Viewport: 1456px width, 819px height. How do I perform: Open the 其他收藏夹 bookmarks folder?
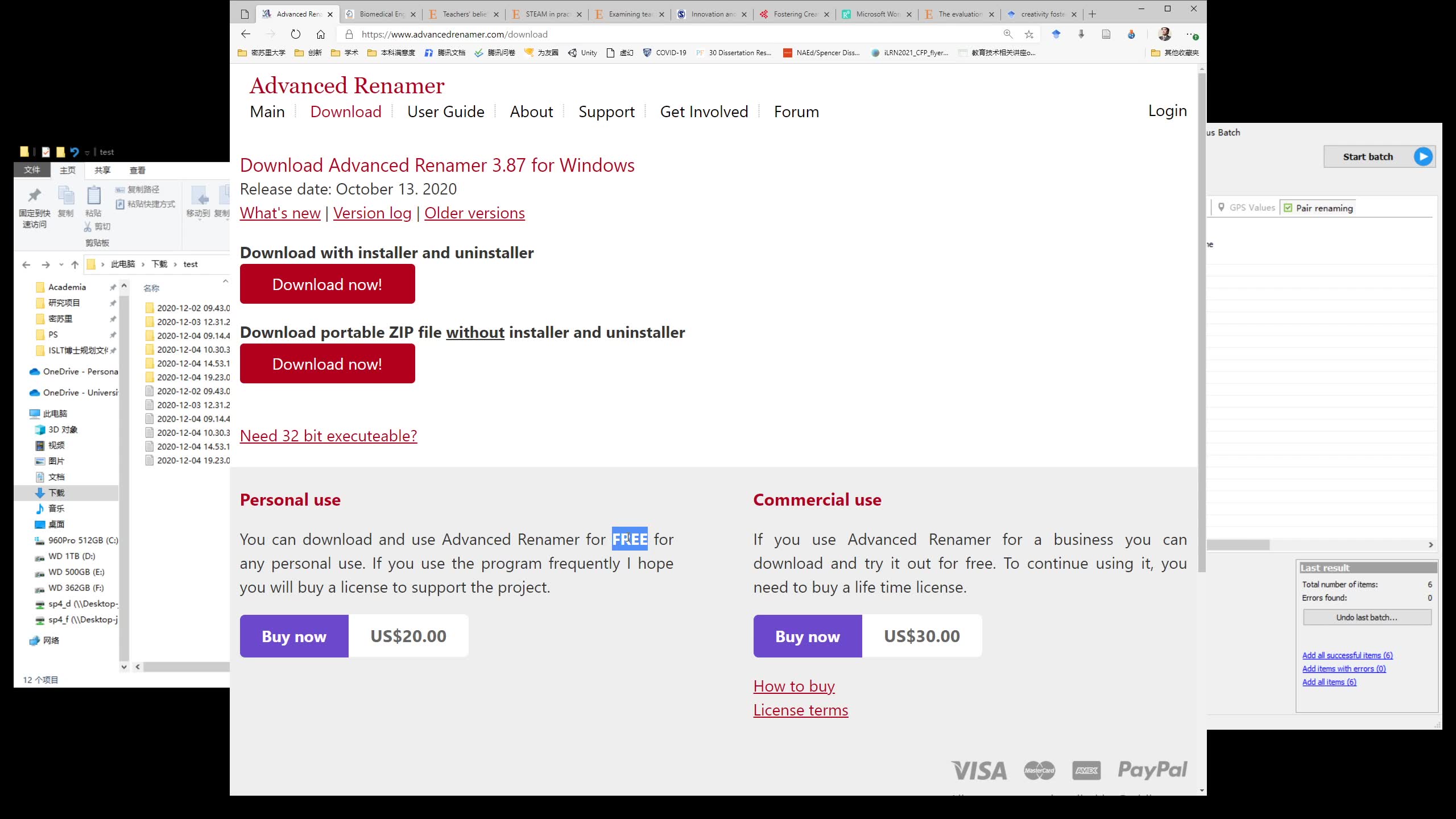click(x=1175, y=53)
